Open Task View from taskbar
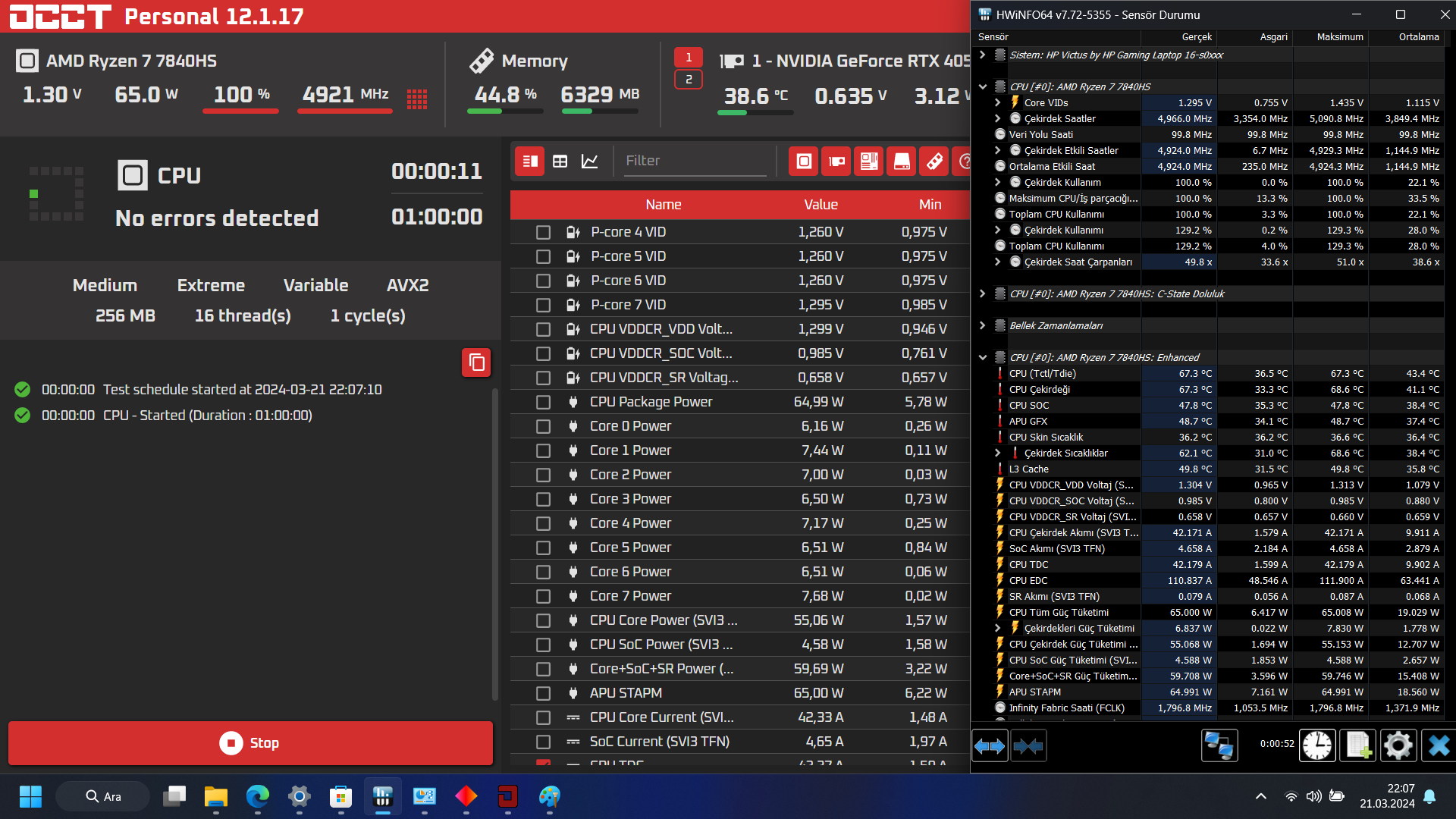 coord(174,796)
